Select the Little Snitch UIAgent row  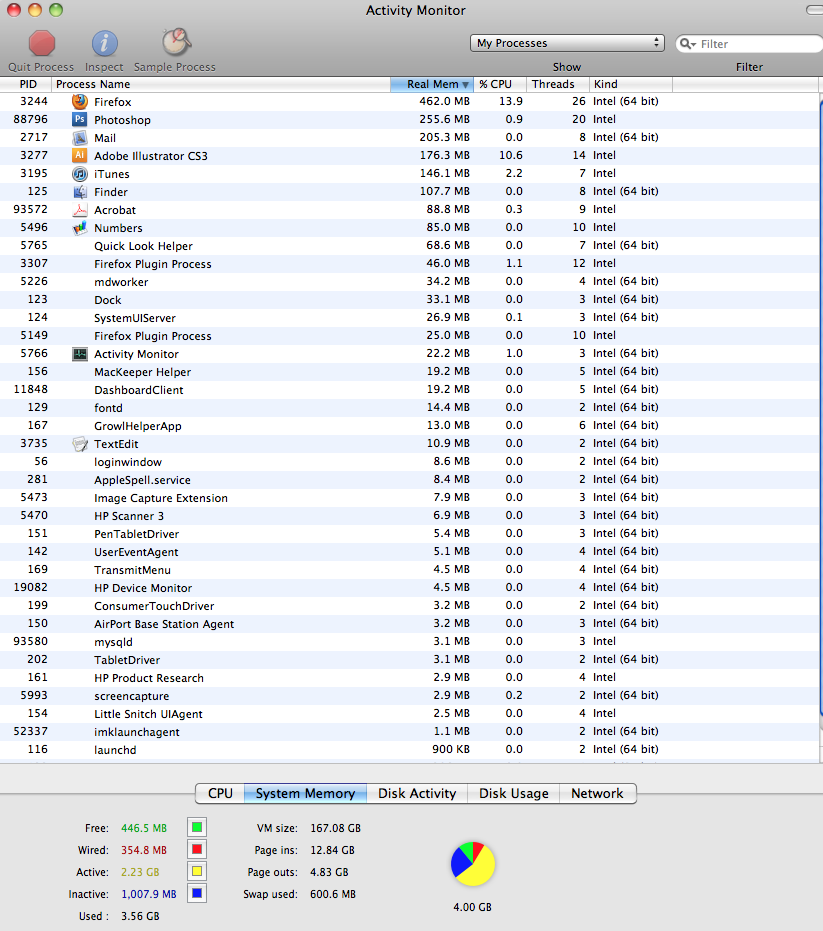click(410, 714)
